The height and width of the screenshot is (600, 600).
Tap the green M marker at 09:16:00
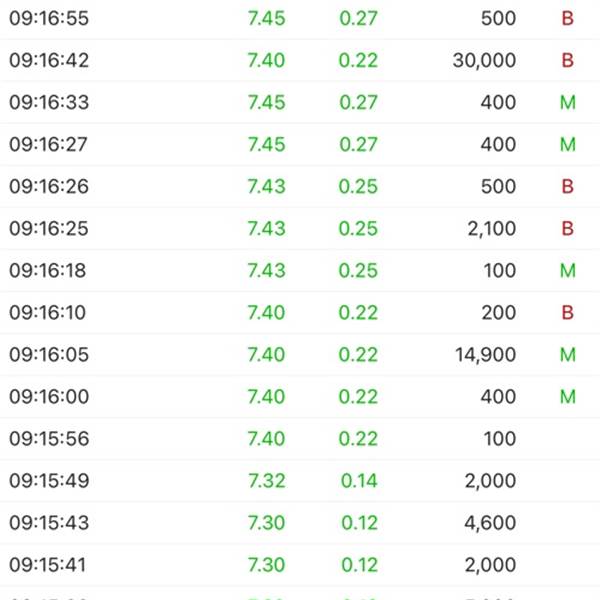point(567,396)
